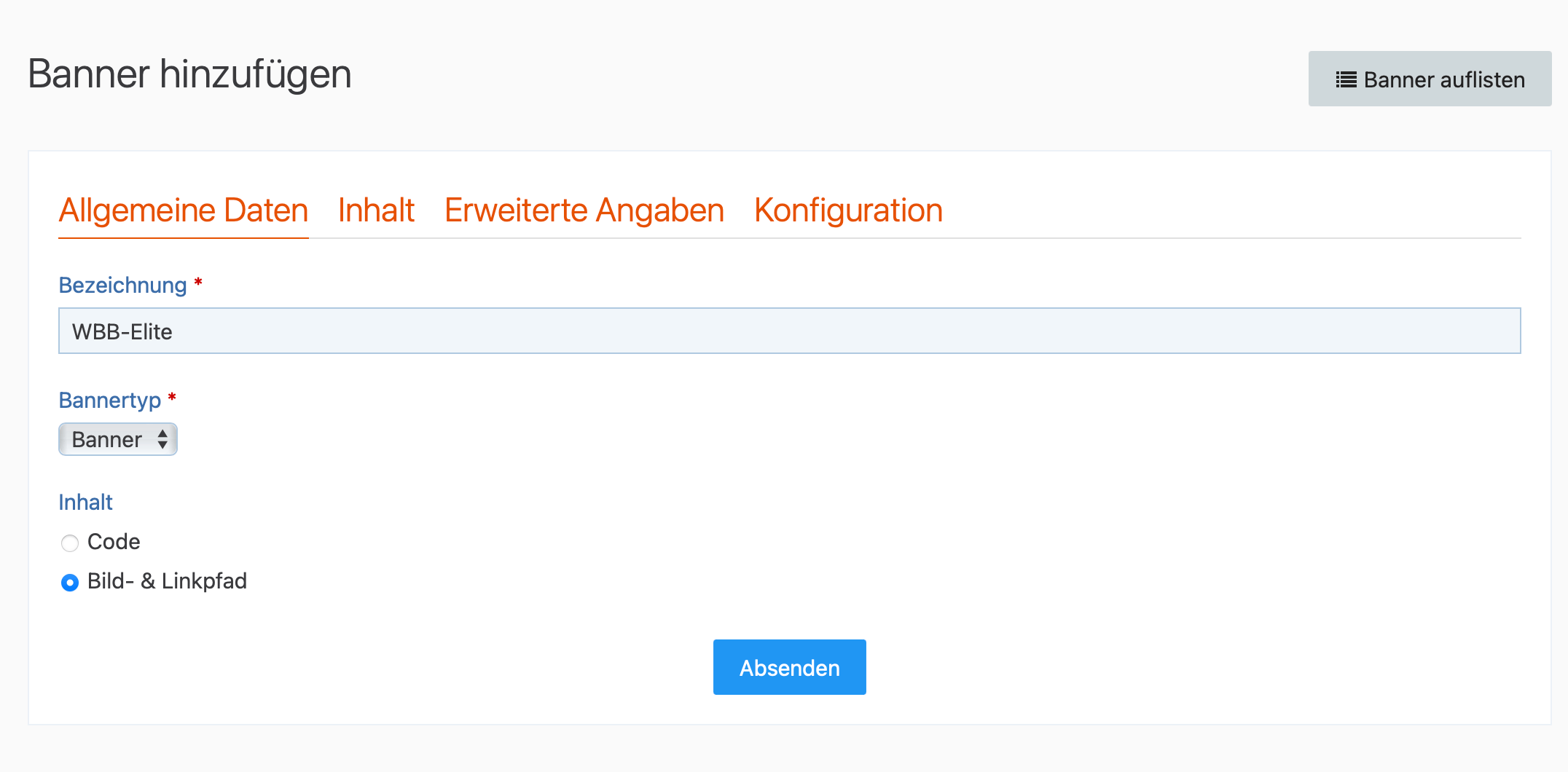Click the Code option label text
Screen dimensions: 1568x772
coord(114,542)
